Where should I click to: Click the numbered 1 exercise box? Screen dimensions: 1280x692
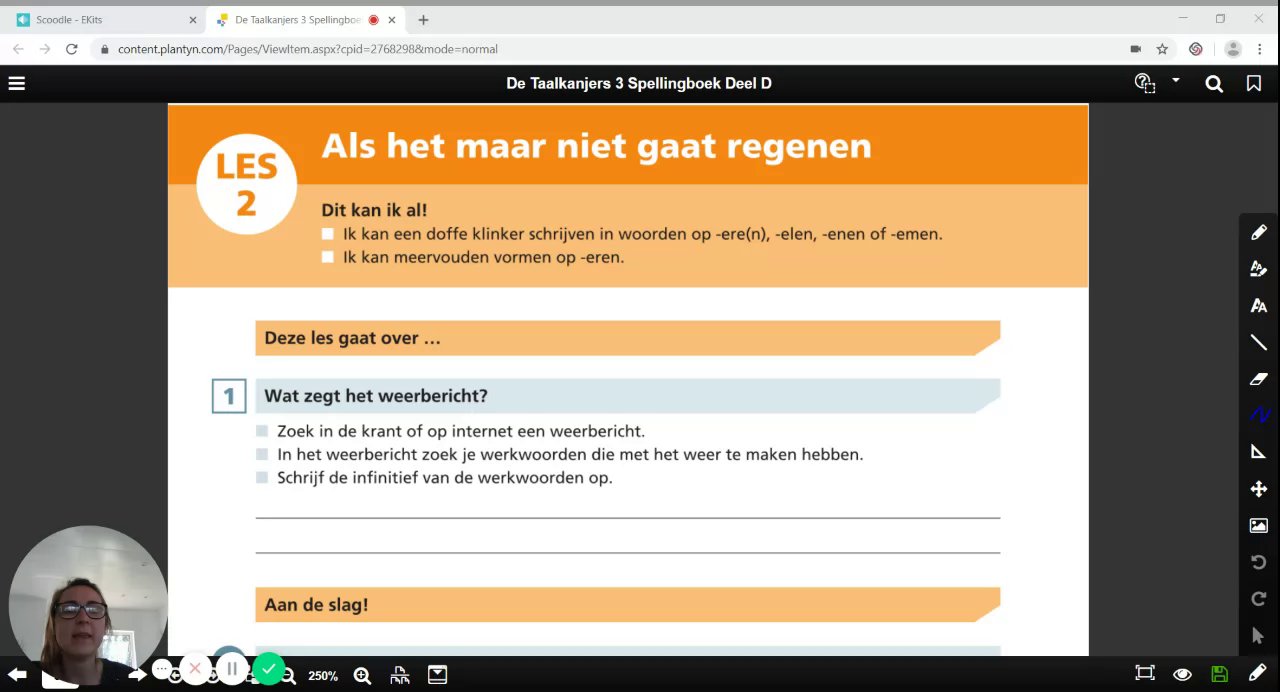229,396
